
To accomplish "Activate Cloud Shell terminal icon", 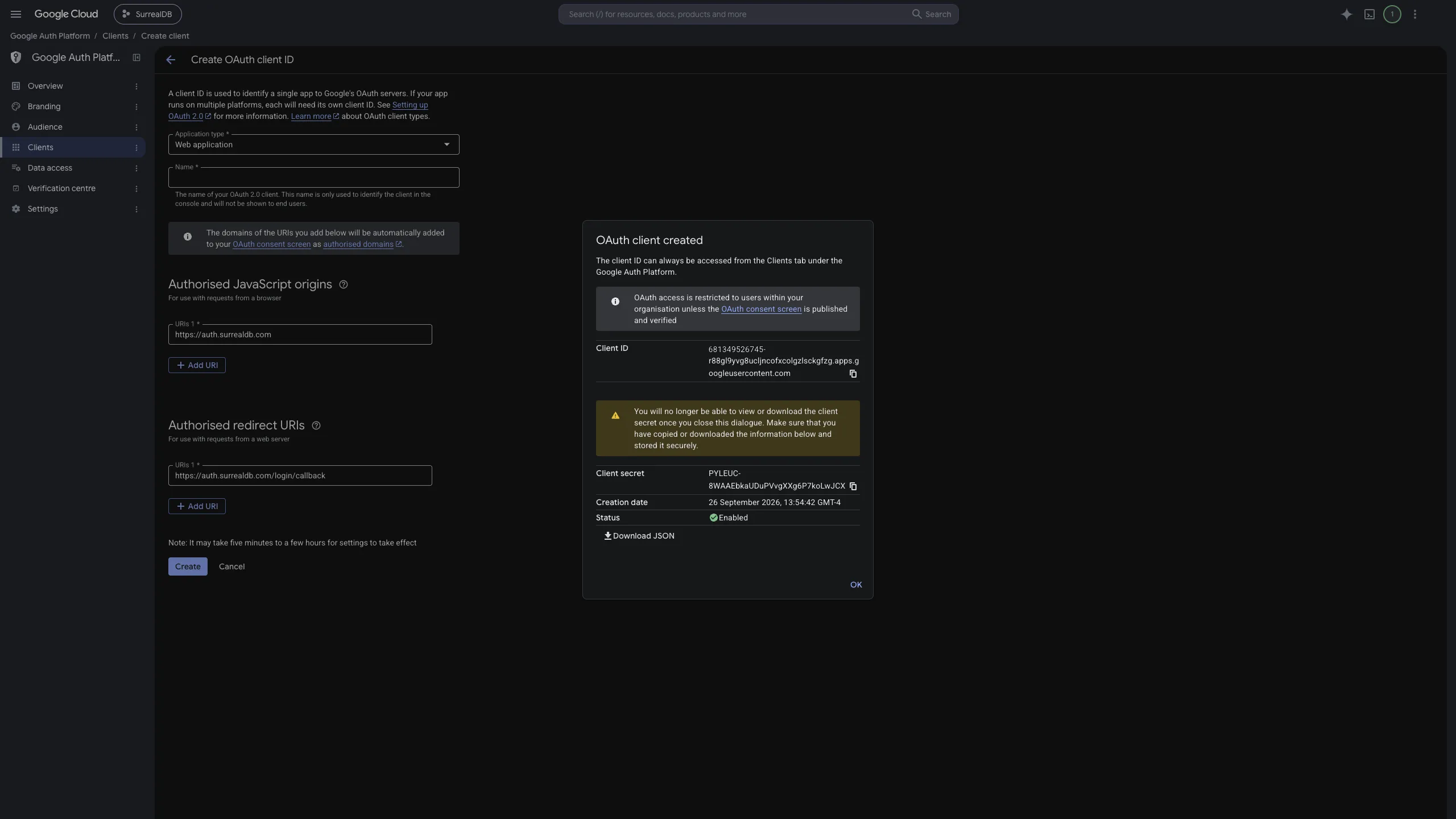I will (1370, 14).
